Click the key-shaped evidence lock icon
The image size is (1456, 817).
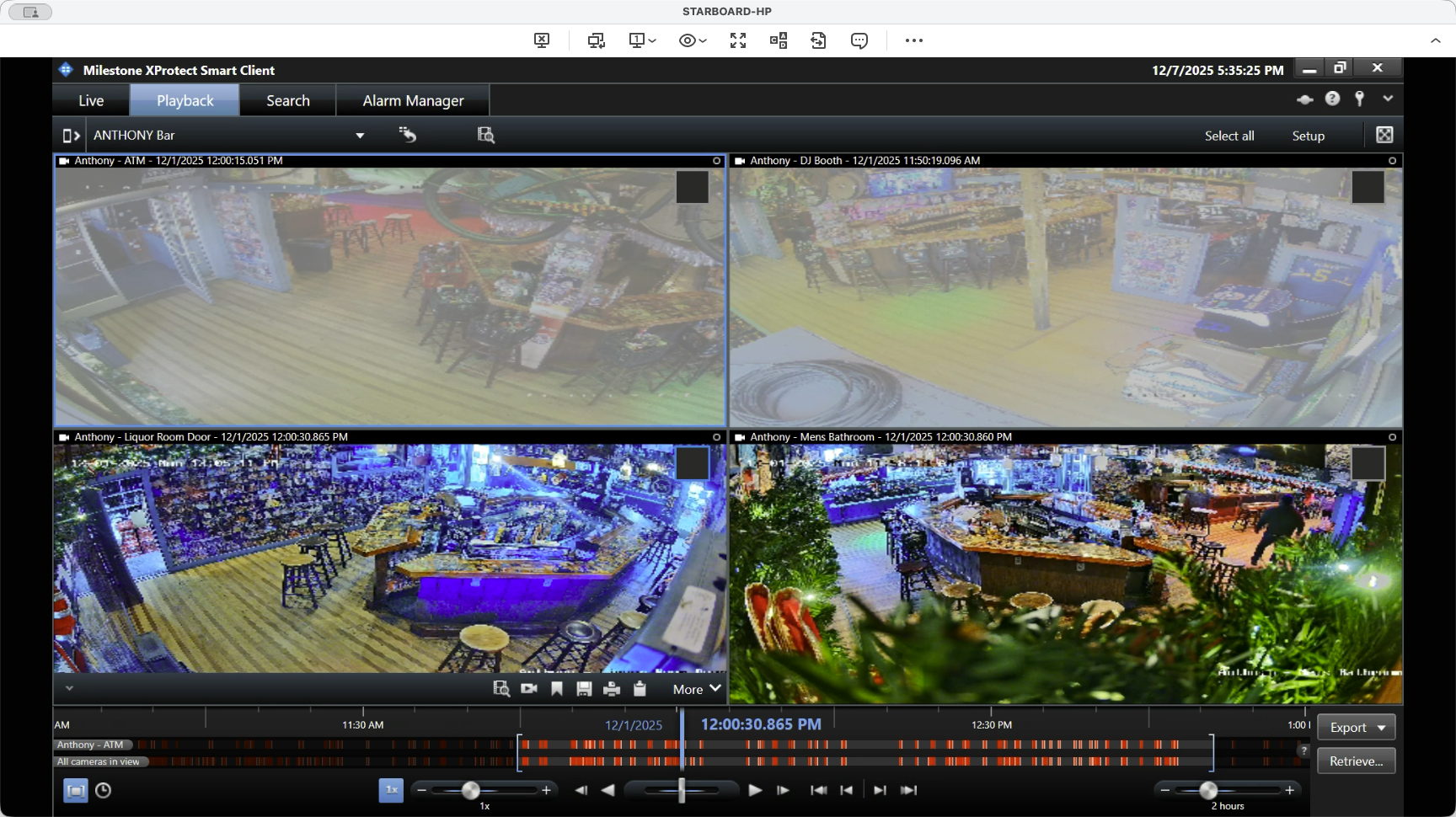tap(1359, 99)
